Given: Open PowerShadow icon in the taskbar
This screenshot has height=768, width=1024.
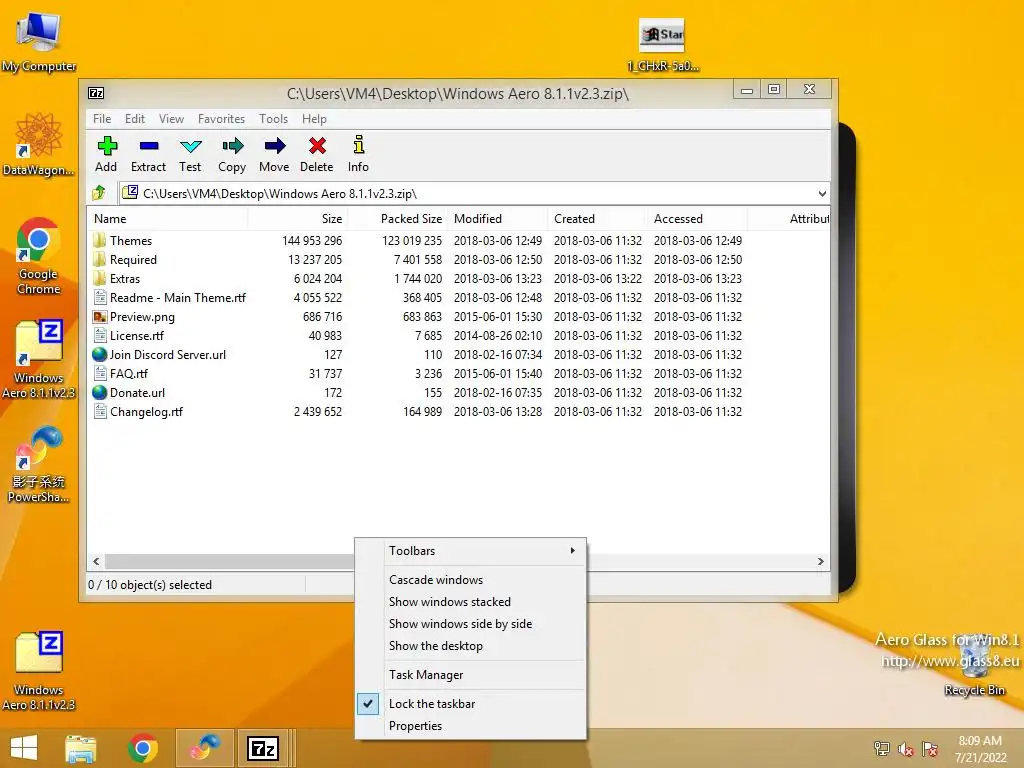Looking at the screenshot, I should tap(205, 748).
